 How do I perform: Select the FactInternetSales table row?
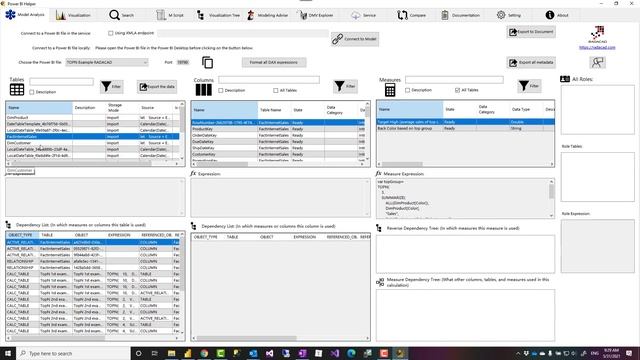93,137
